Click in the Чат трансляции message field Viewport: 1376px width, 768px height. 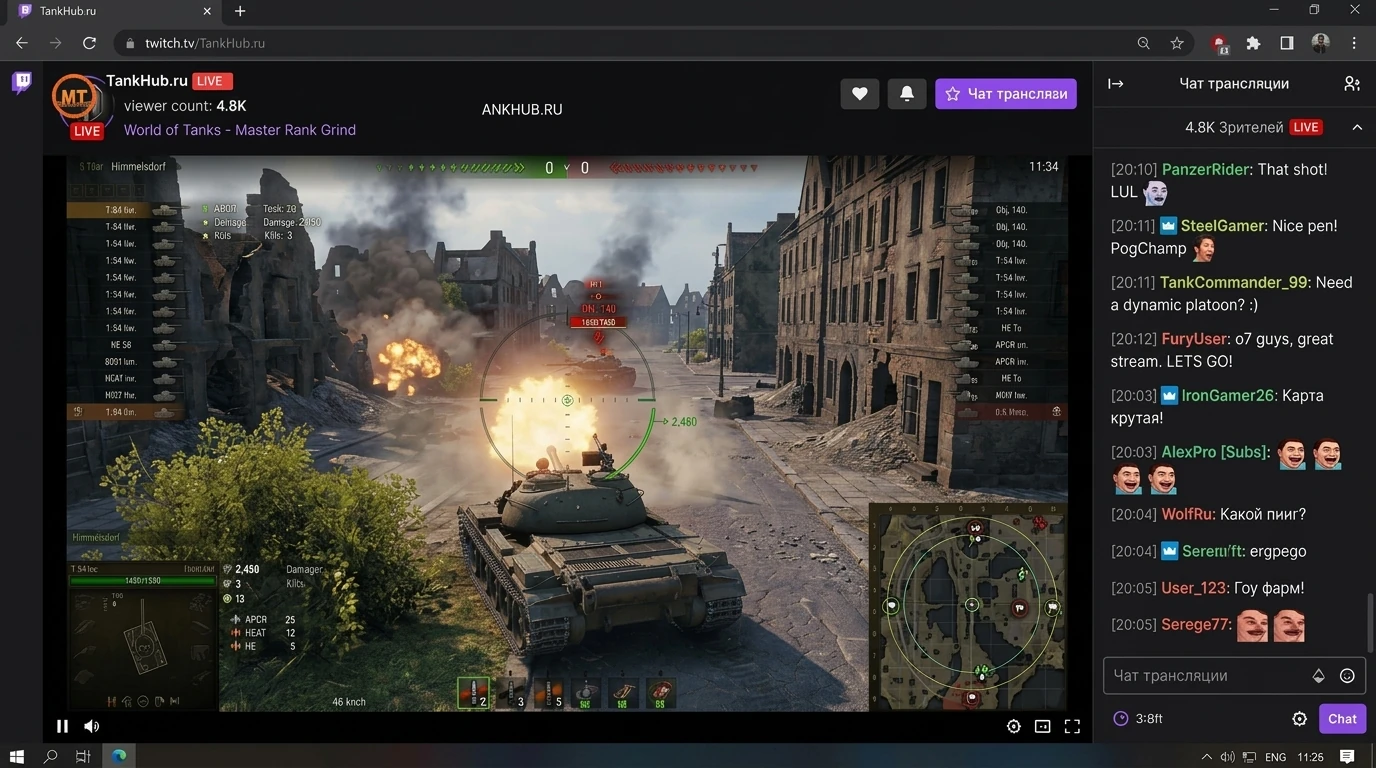click(x=1234, y=676)
